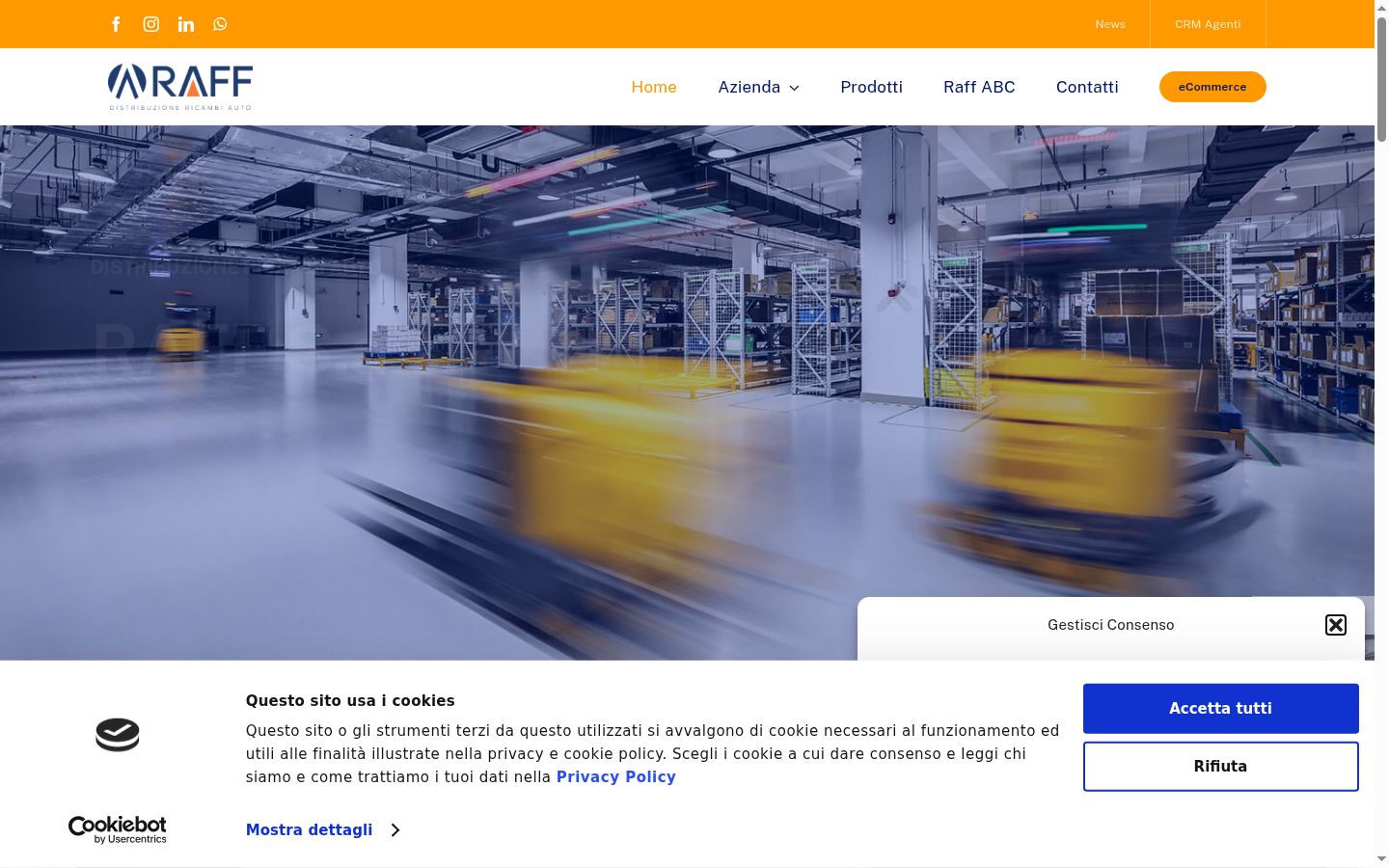Open the Raff ABC page
Image resolution: width=1389 pixels, height=868 pixels.
point(979,87)
